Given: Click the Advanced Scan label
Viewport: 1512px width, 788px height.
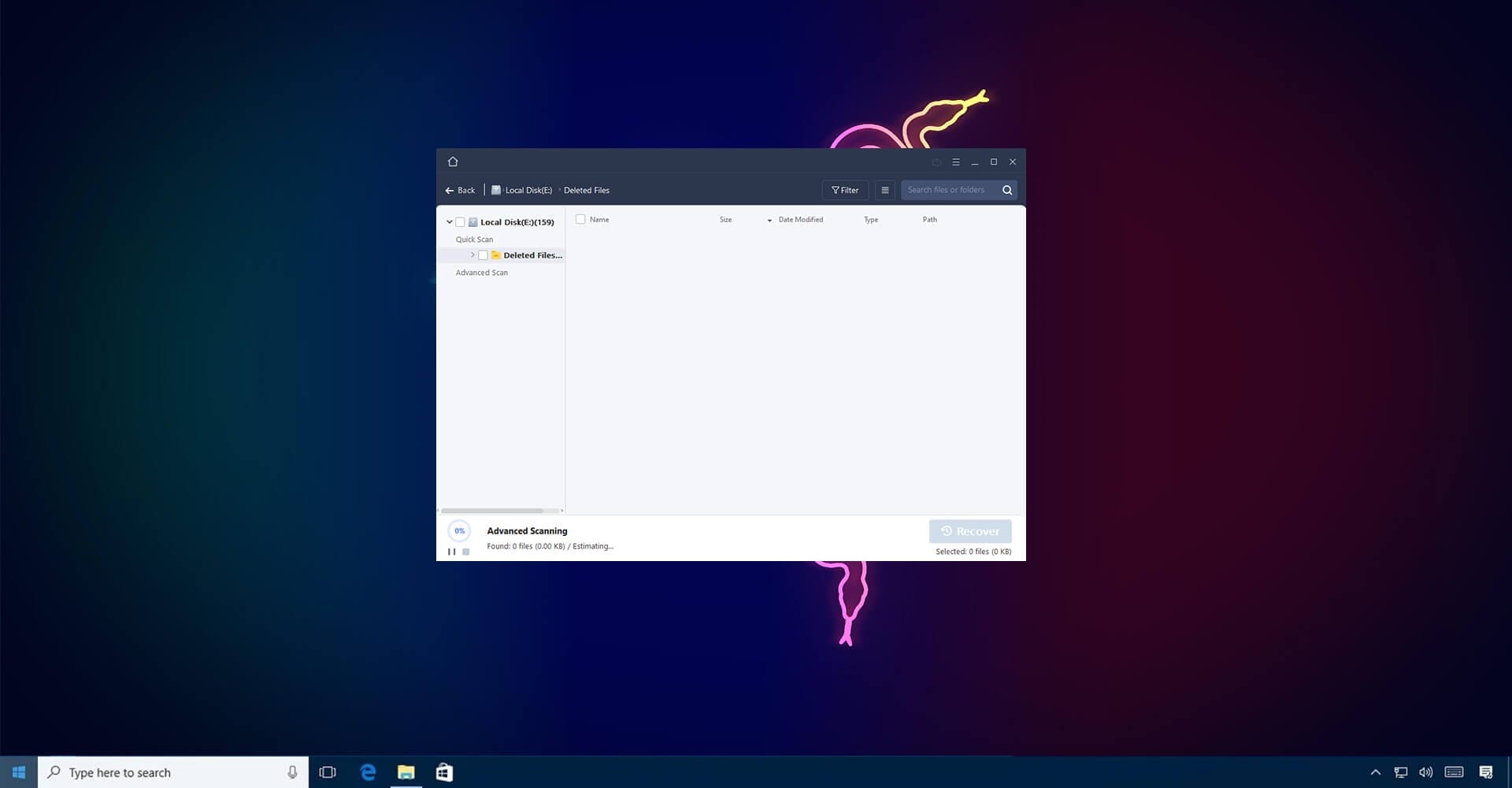Looking at the screenshot, I should [482, 273].
